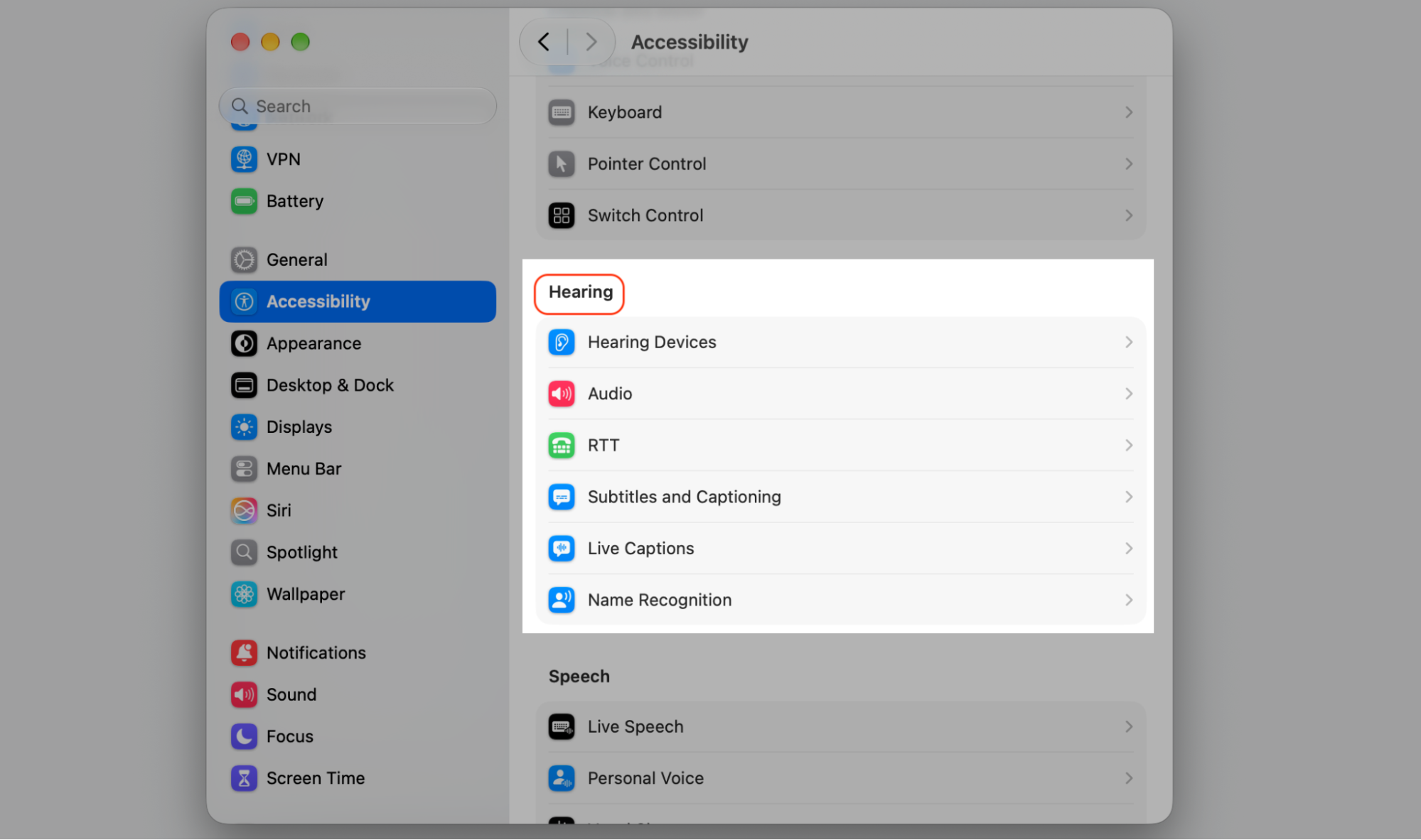Click the red Notifications bell icon
This screenshot has height=840, width=1421.
coord(244,653)
